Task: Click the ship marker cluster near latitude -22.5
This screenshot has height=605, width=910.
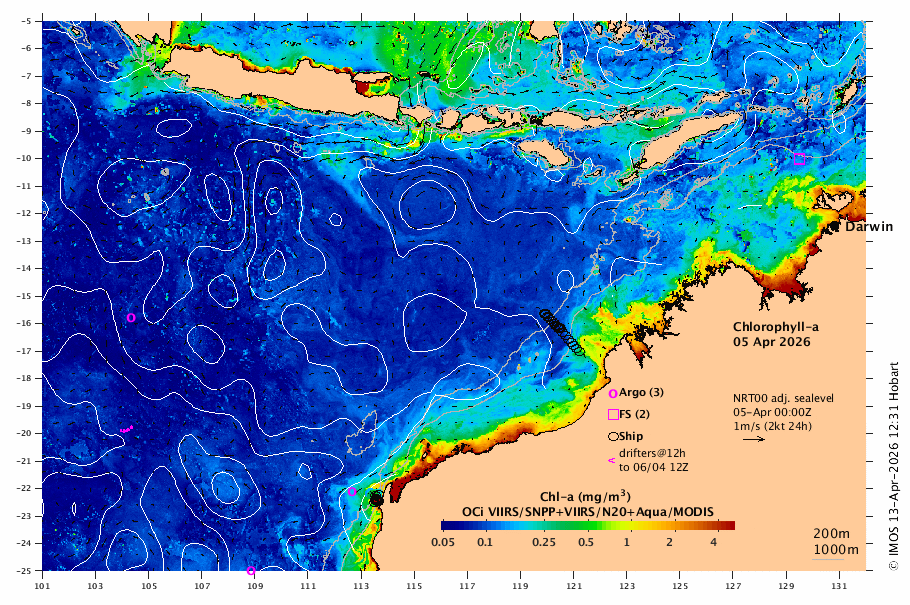Action: click(376, 498)
